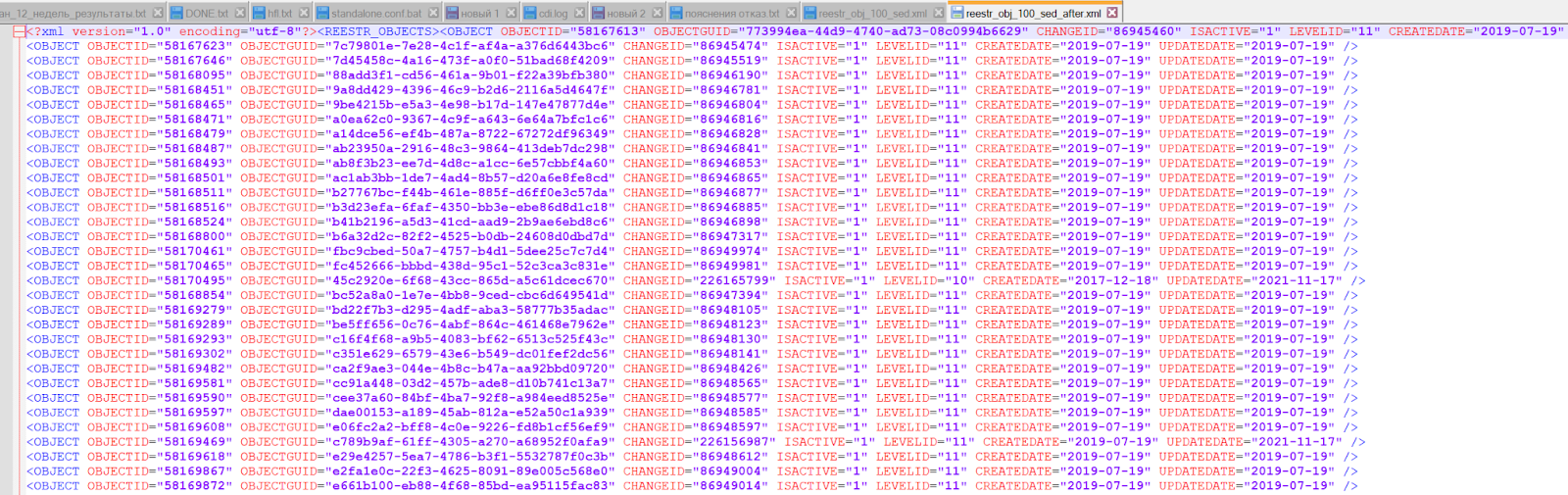This screenshot has height=495, width=1568.
Task: Close the новый 2 tab
Action: [658, 13]
